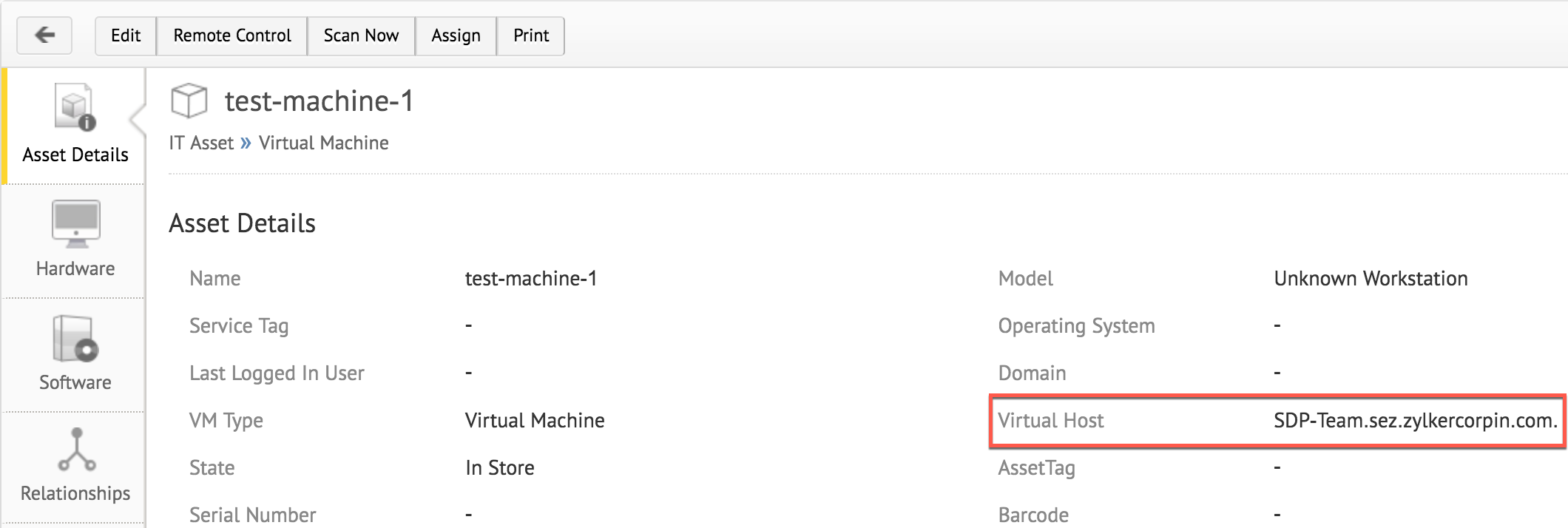Click the cube icon beside test-machine-1
The image size is (1568, 528).
(189, 101)
